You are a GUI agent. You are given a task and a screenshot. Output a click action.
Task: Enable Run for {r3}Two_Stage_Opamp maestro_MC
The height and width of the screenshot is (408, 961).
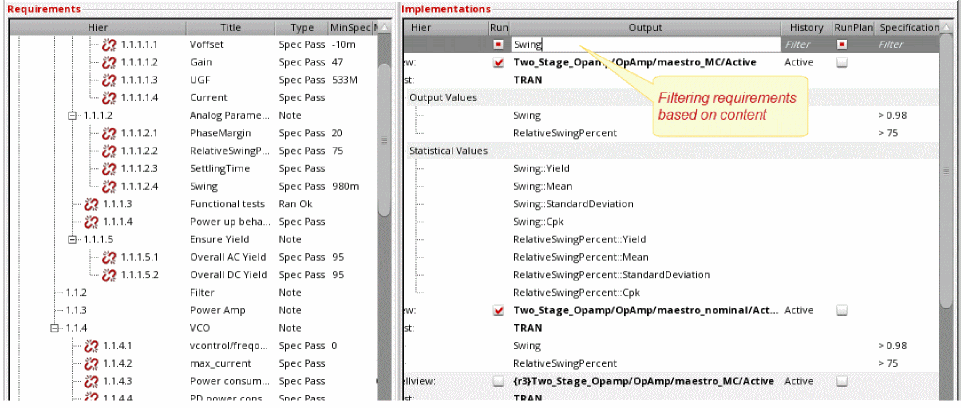pyautogui.click(x=498, y=381)
